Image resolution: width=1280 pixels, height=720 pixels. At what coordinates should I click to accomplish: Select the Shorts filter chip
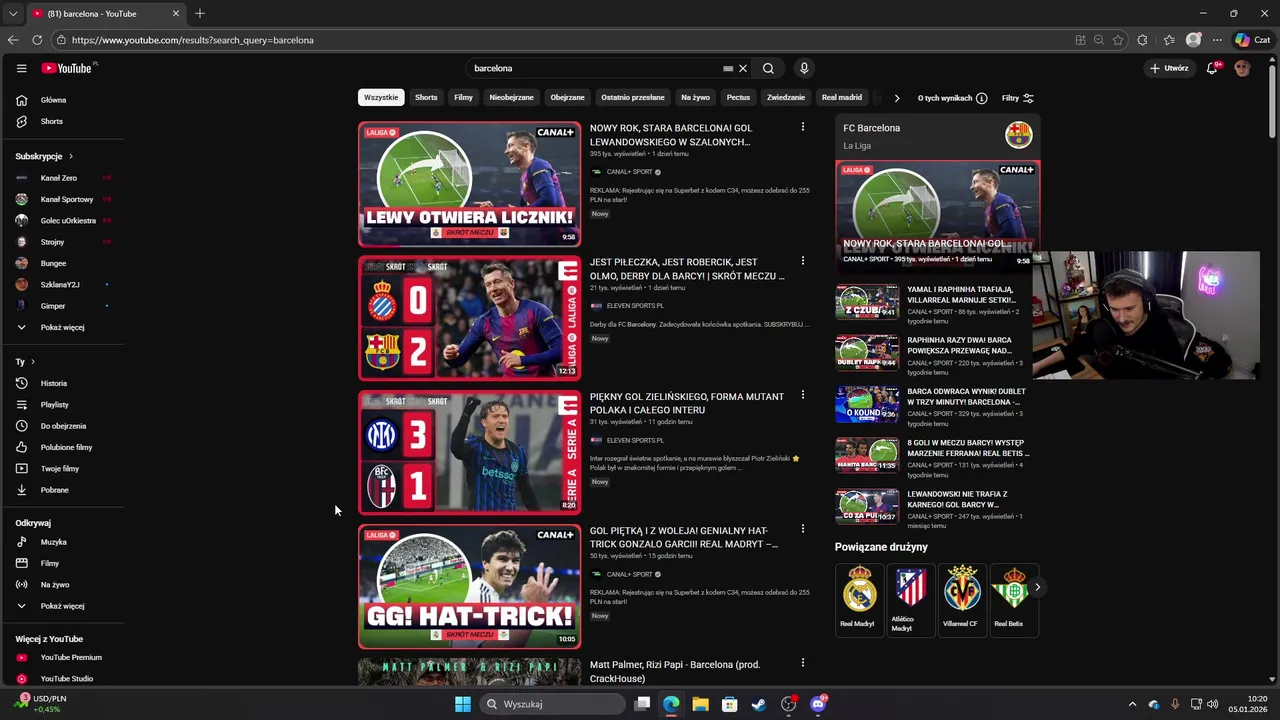426,97
